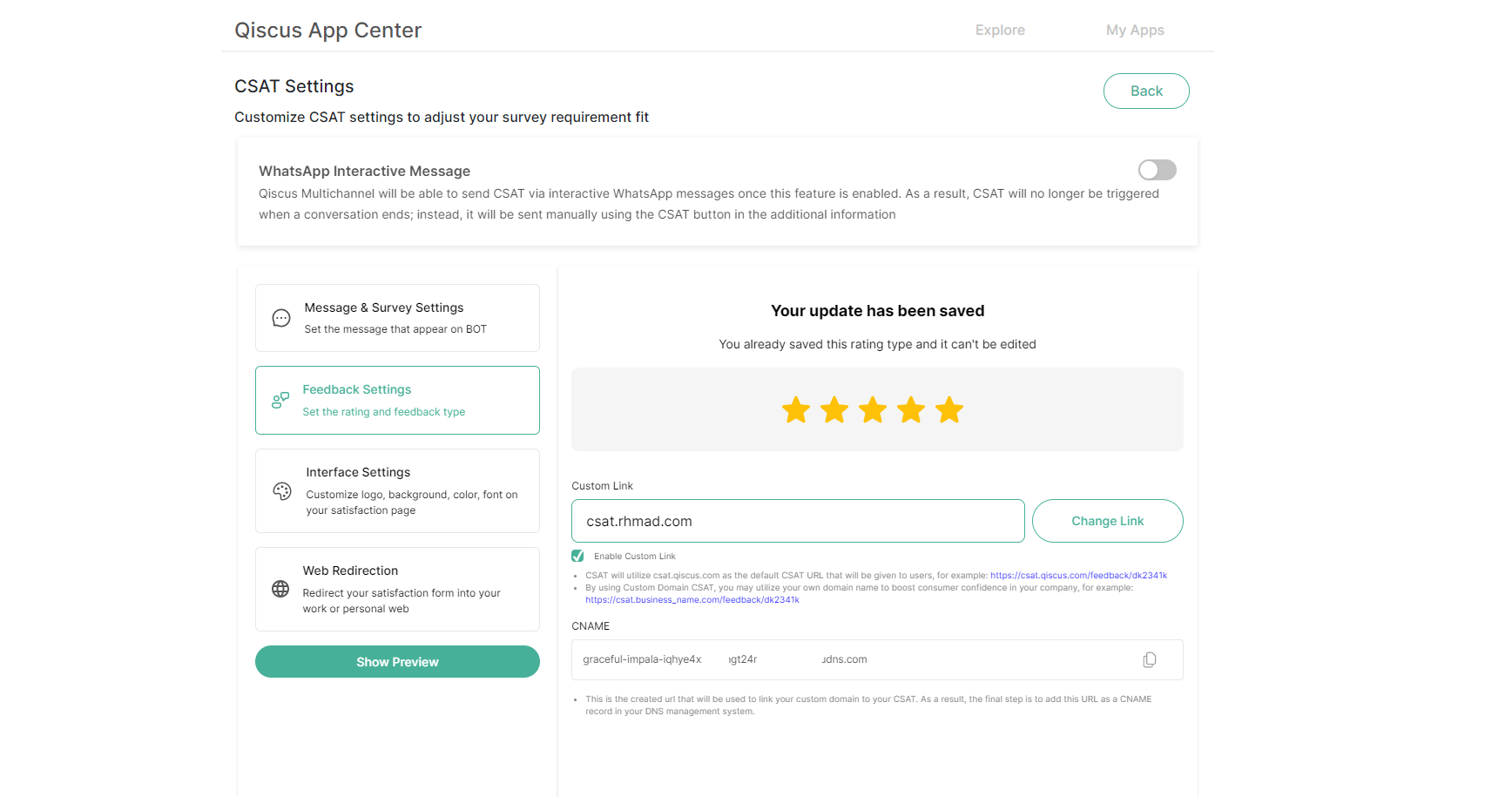1512x797 pixels.
Task: Click the globe icon for Web Redirection
Action: click(x=280, y=589)
